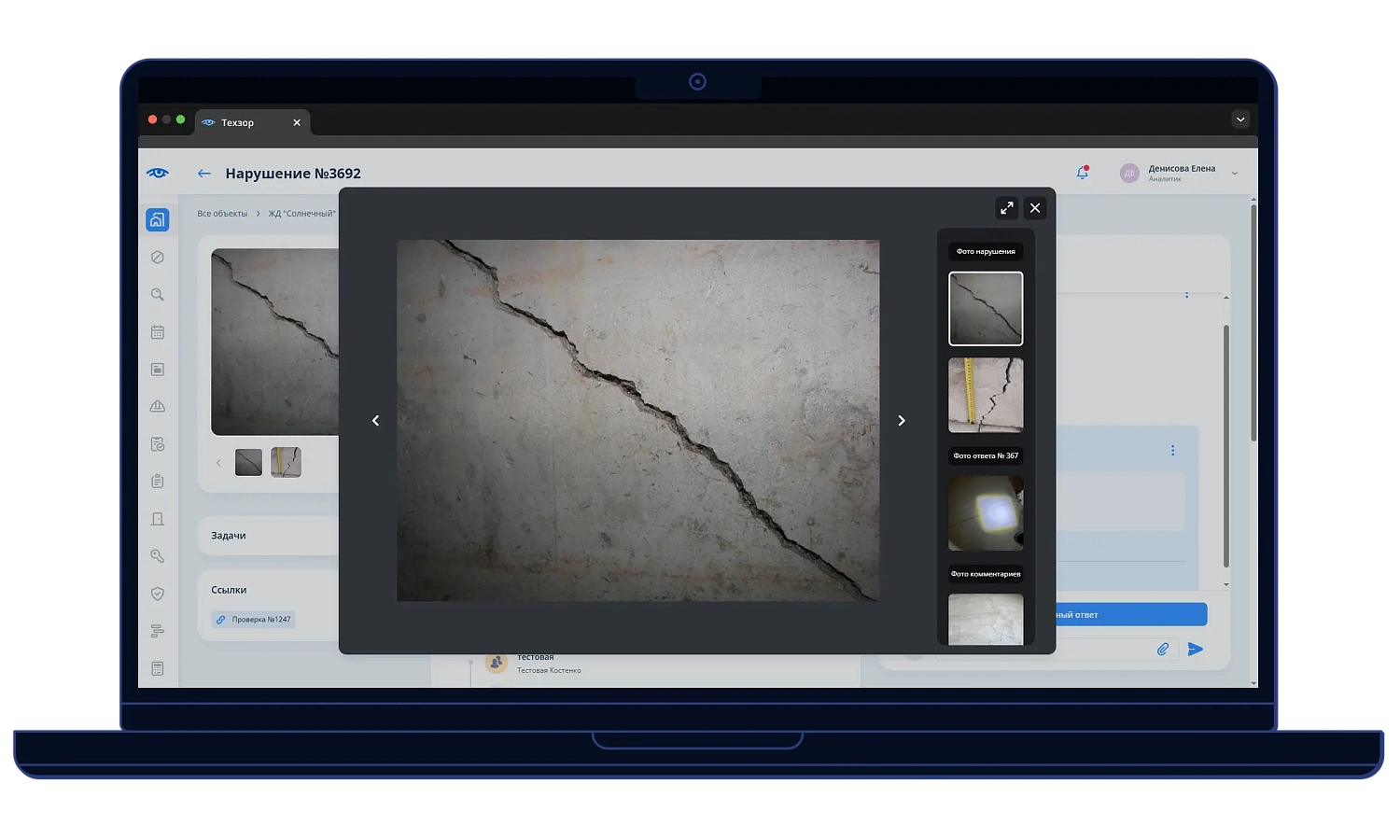The height and width of the screenshot is (840, 1400).
Task: Click the Денисова Елена user name
Action: coord(1182,169)
